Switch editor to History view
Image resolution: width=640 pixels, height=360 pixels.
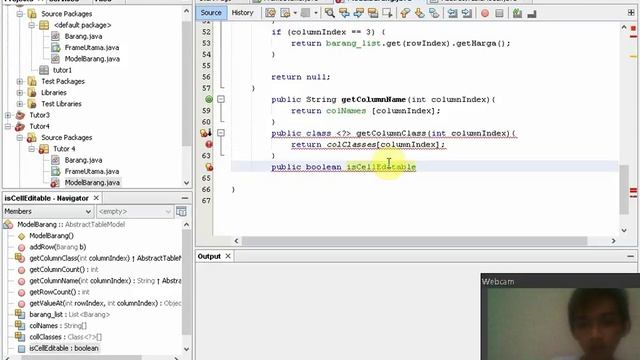pyautogui.click(x=242, y=13)
